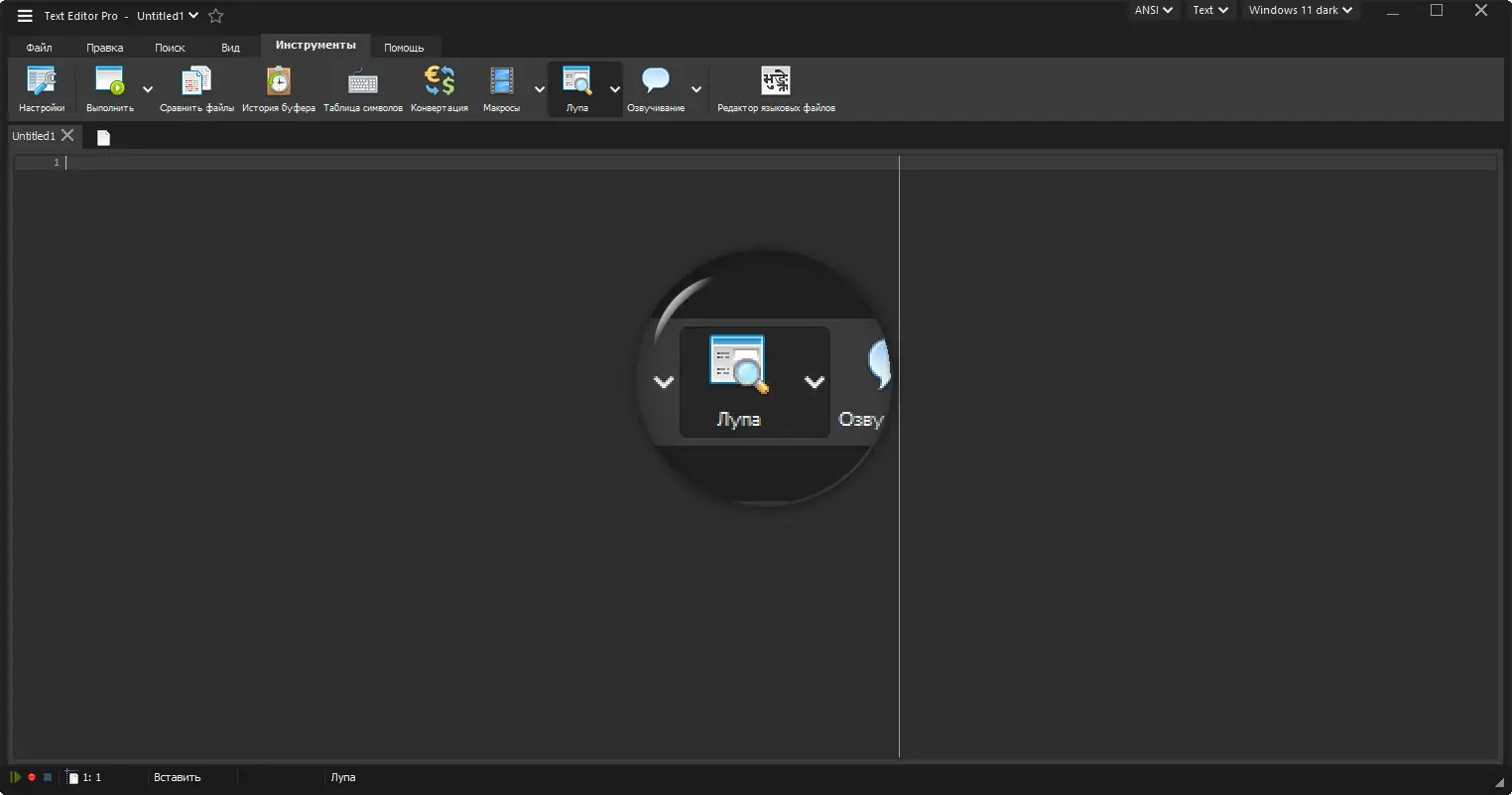Switch to the Правка tab
The height and width of the screenshot is (795, 1512).
[104, 47]
